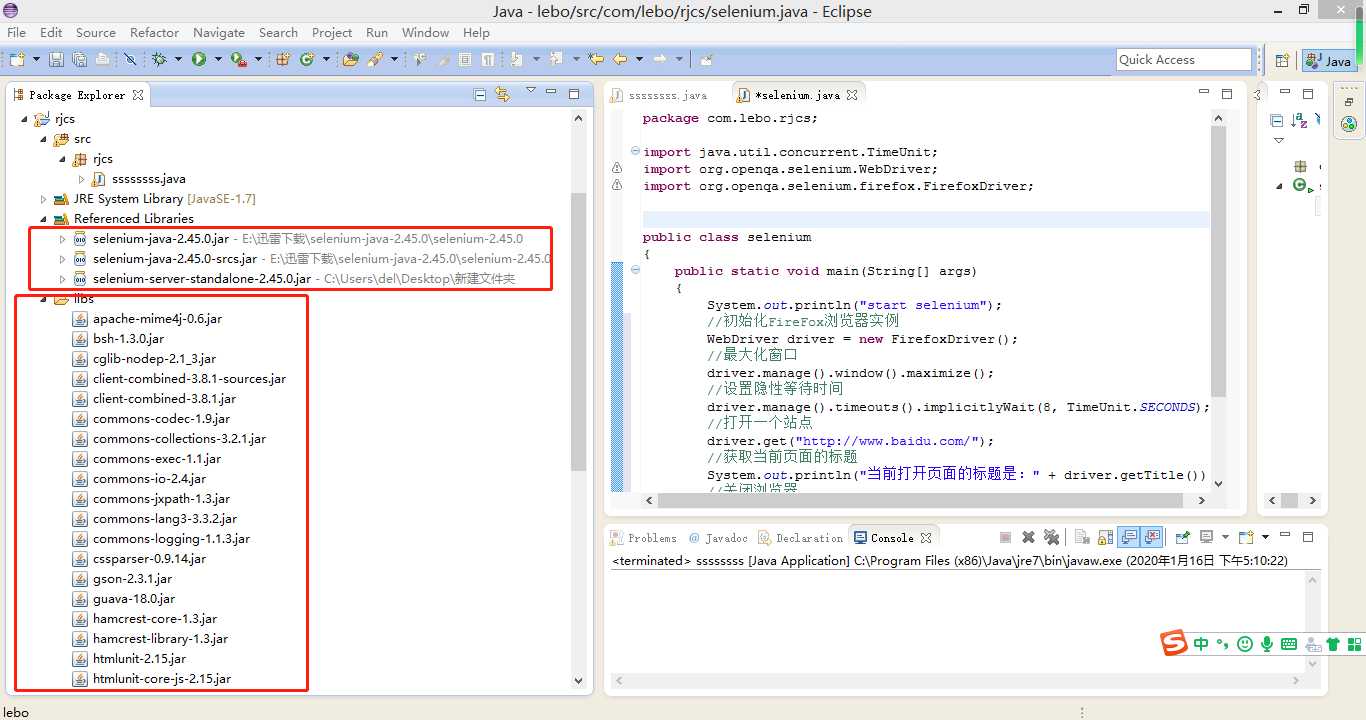The height and width of the screenshot is (720, 1366).
Task: Select htmlunit-2.15.jar in libs
Action: [x=139, y=659]
